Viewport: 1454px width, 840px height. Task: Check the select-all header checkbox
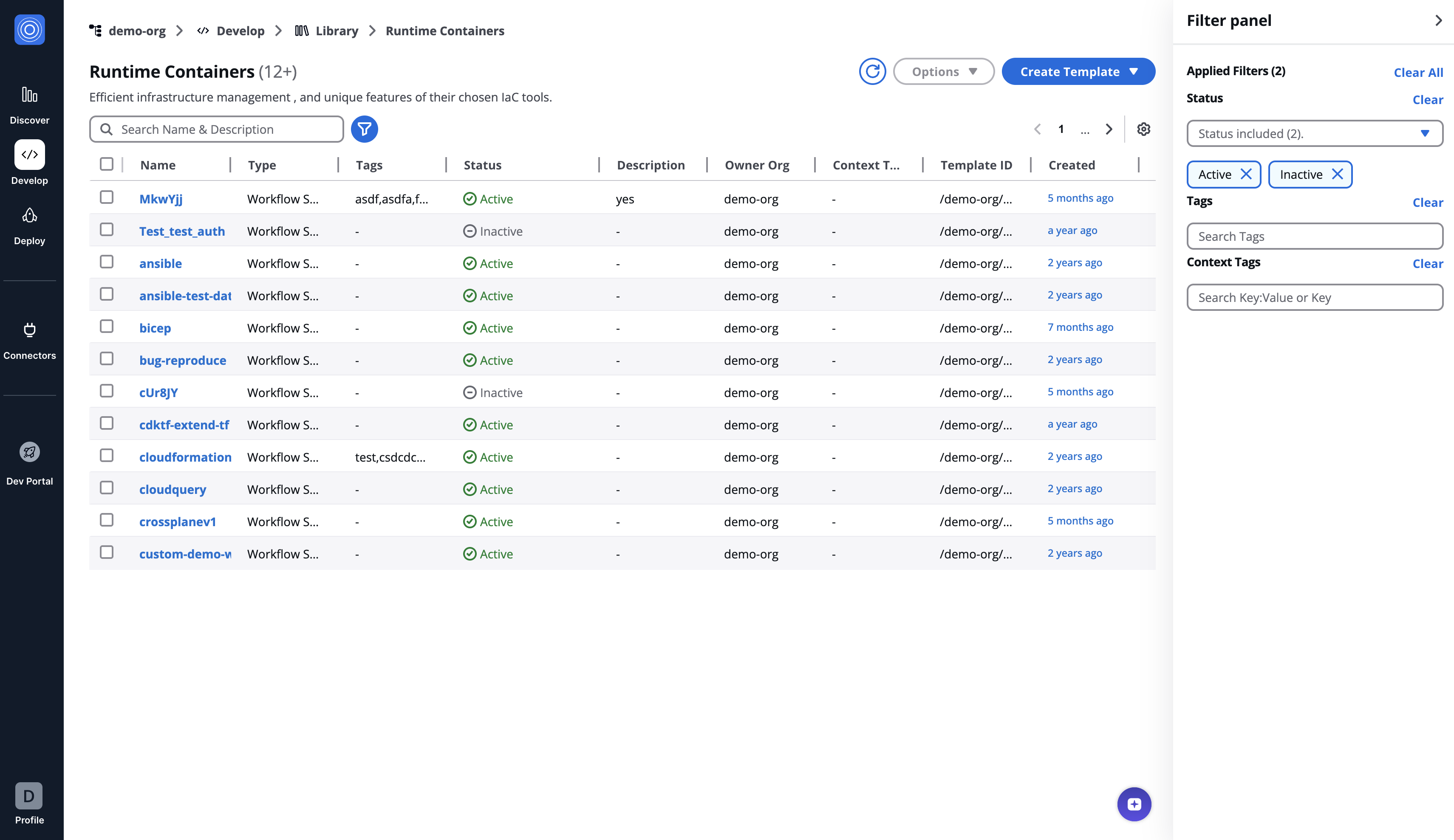tap(106, 164)
